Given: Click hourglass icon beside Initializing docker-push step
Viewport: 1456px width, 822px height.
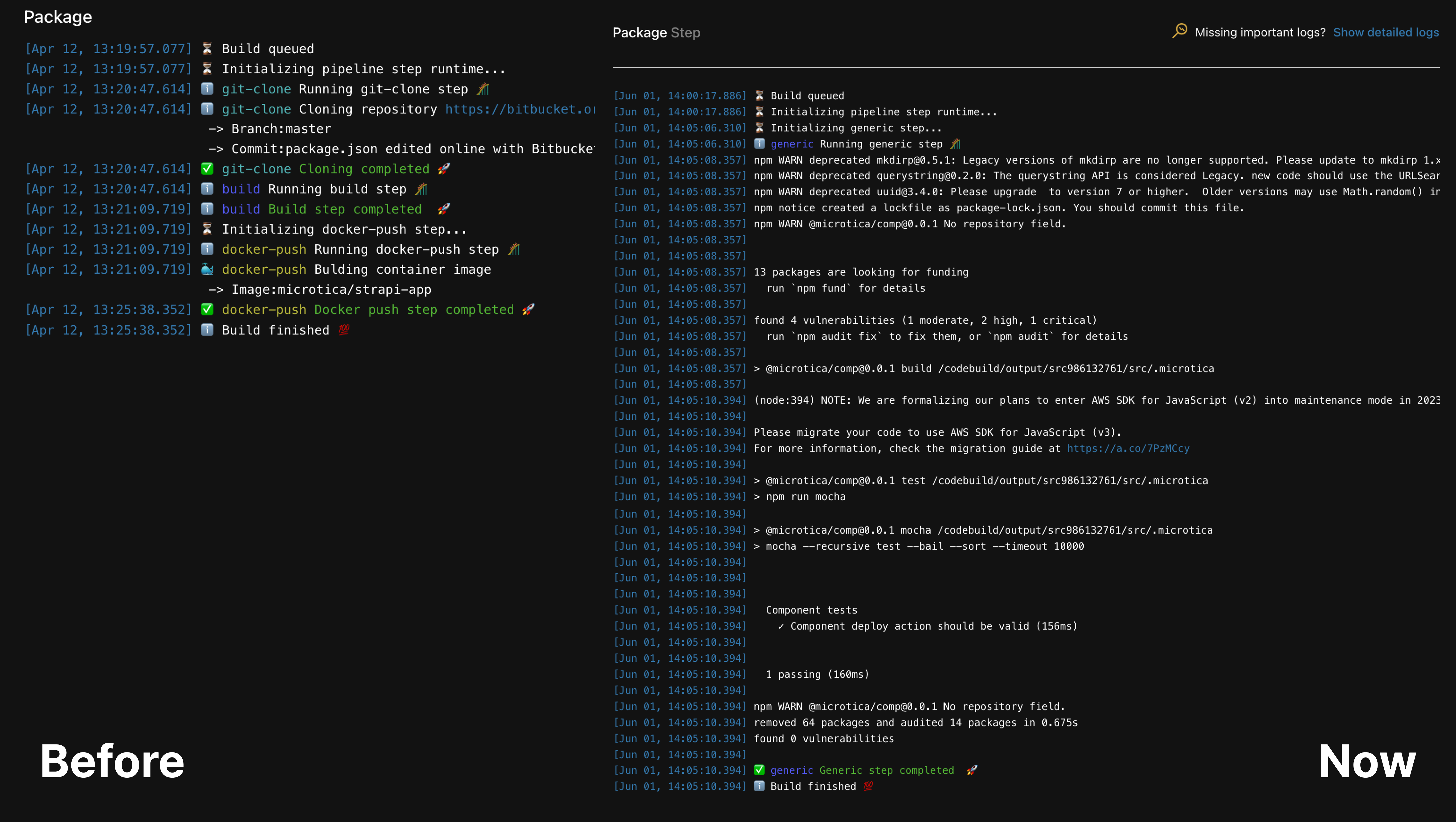Looking at the screenshot, I should pyautogui.click(x=207, y=229).
